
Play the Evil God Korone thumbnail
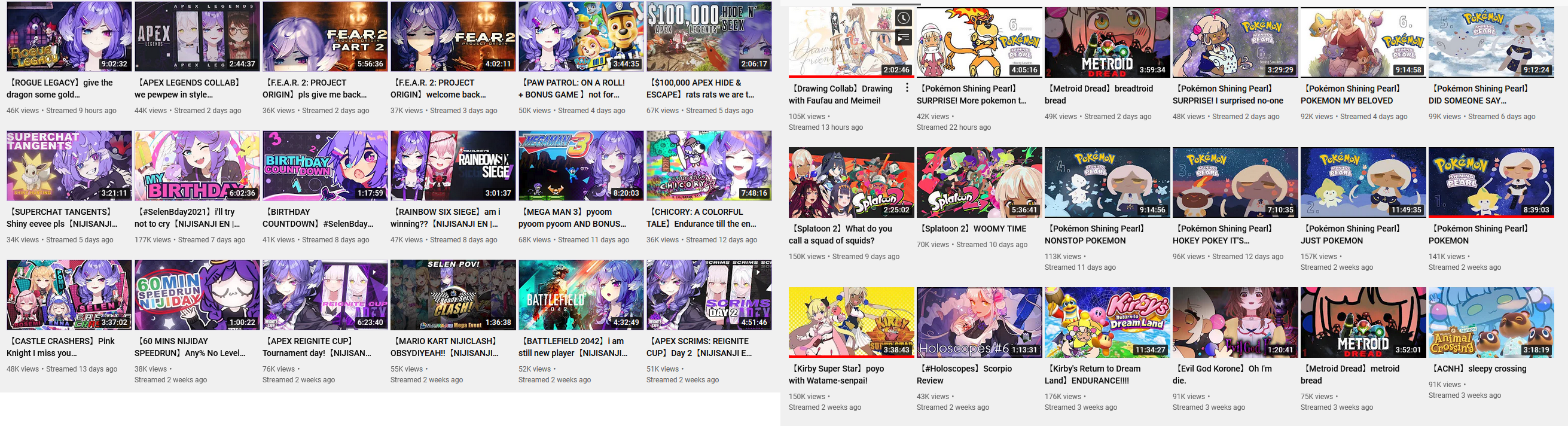1235,322
